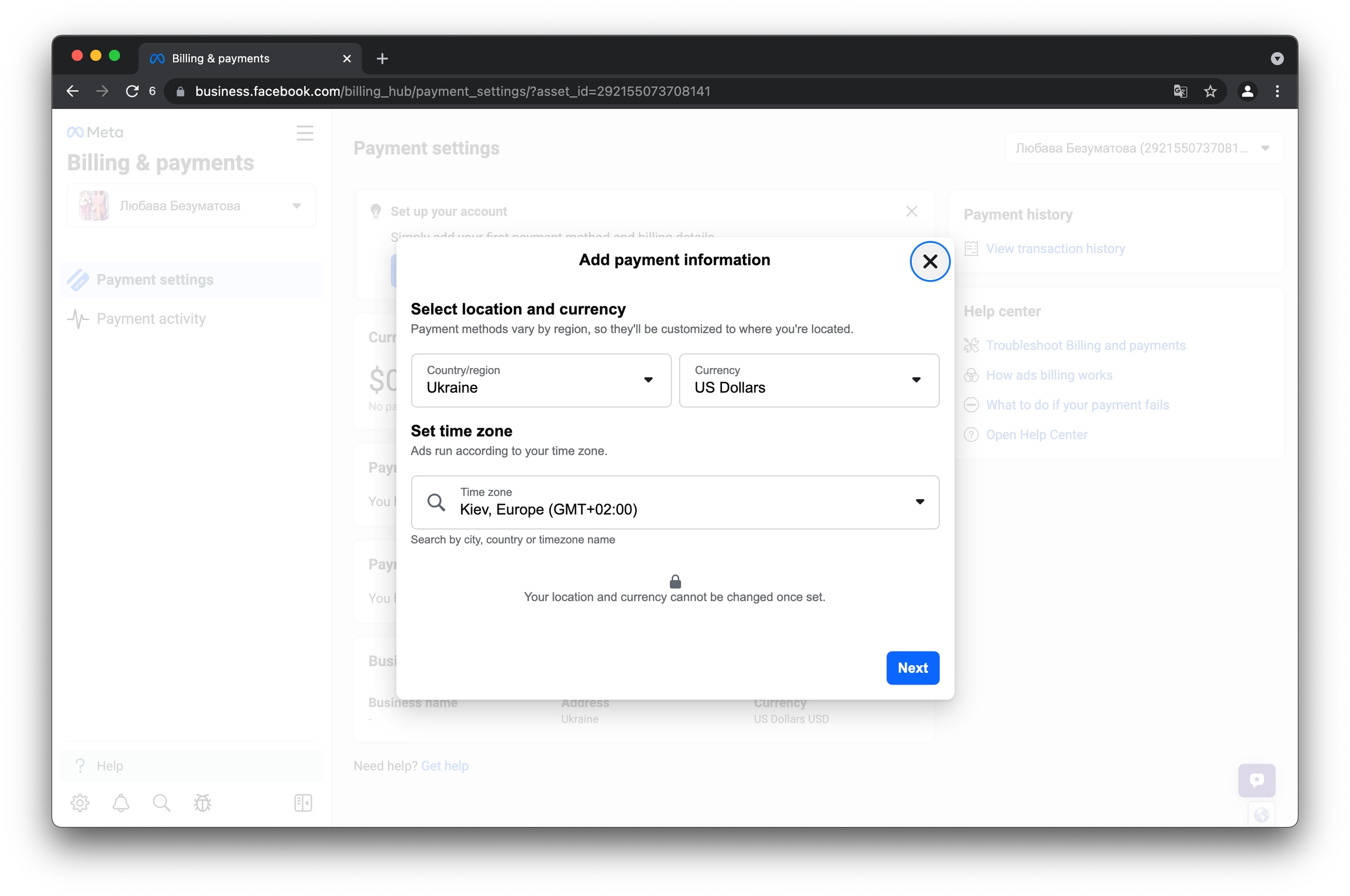Click What to do if your payment fails
The width and height of the screenshot is (1350, 896).
(x=1077, y=405)
